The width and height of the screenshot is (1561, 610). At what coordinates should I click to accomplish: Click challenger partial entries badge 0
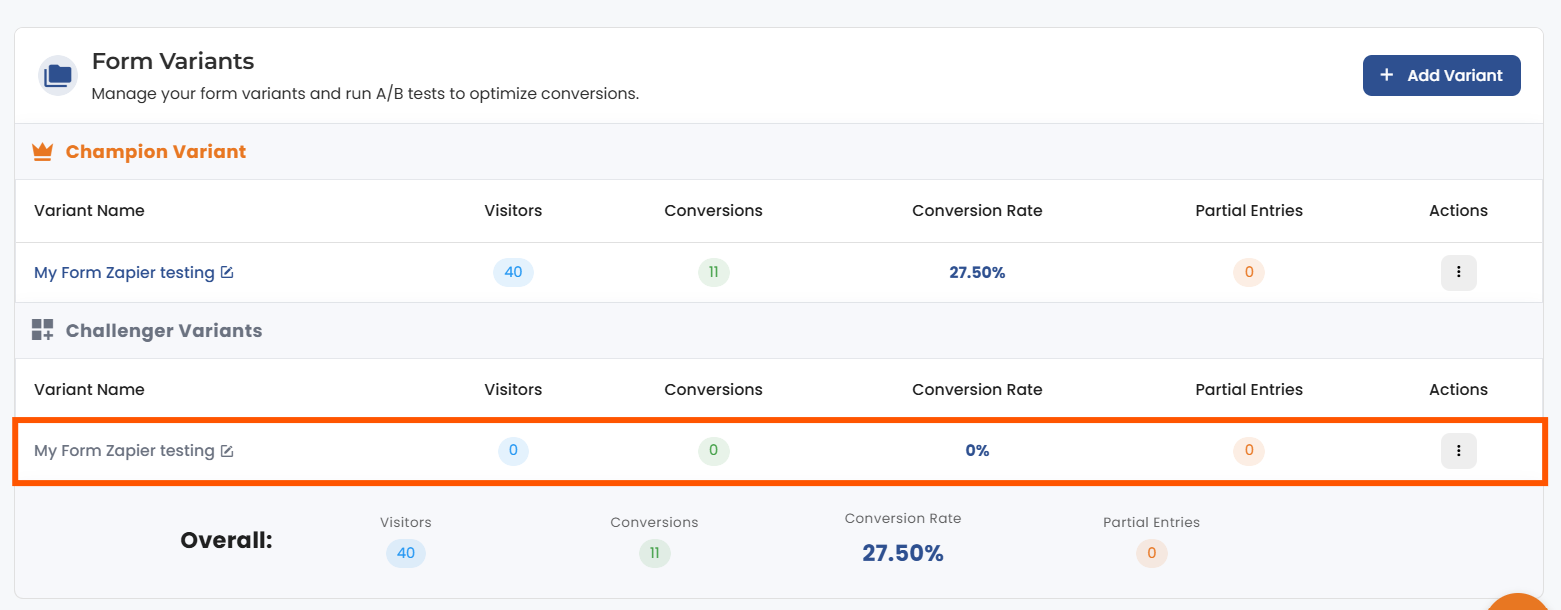point(1248,451)
